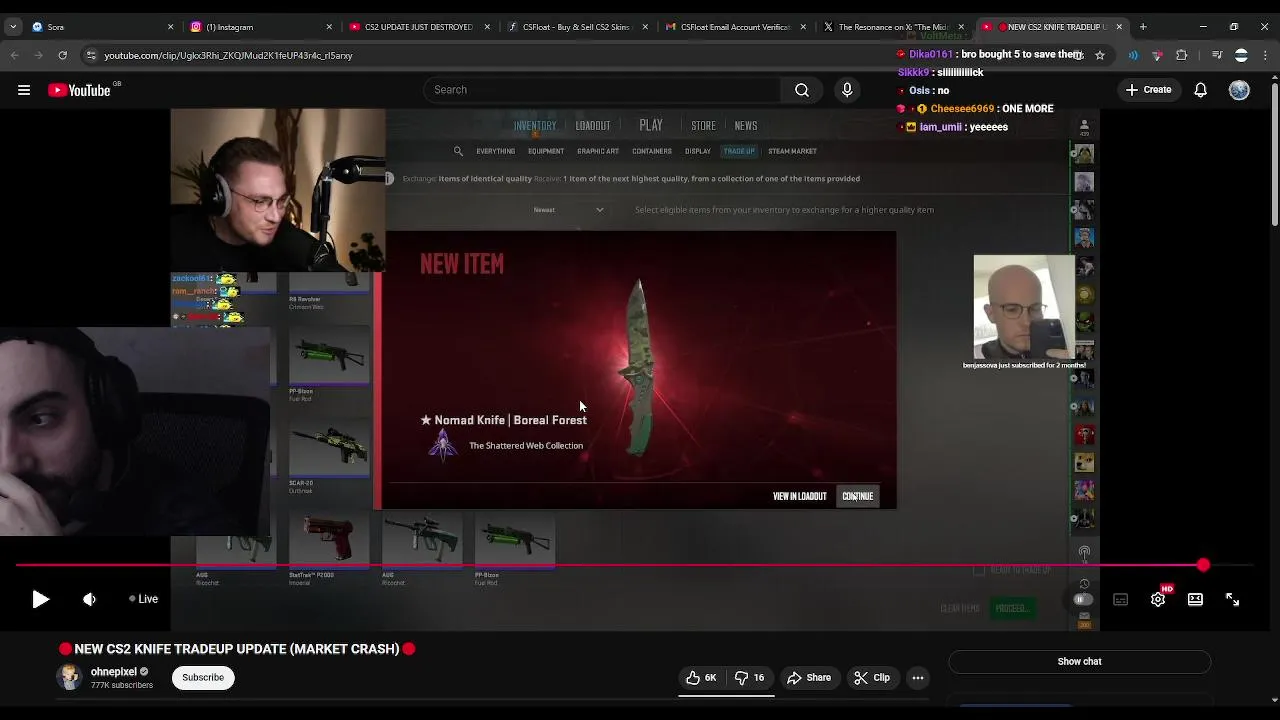
Task: Focus the YouTube search field
Action: point(603,90)
